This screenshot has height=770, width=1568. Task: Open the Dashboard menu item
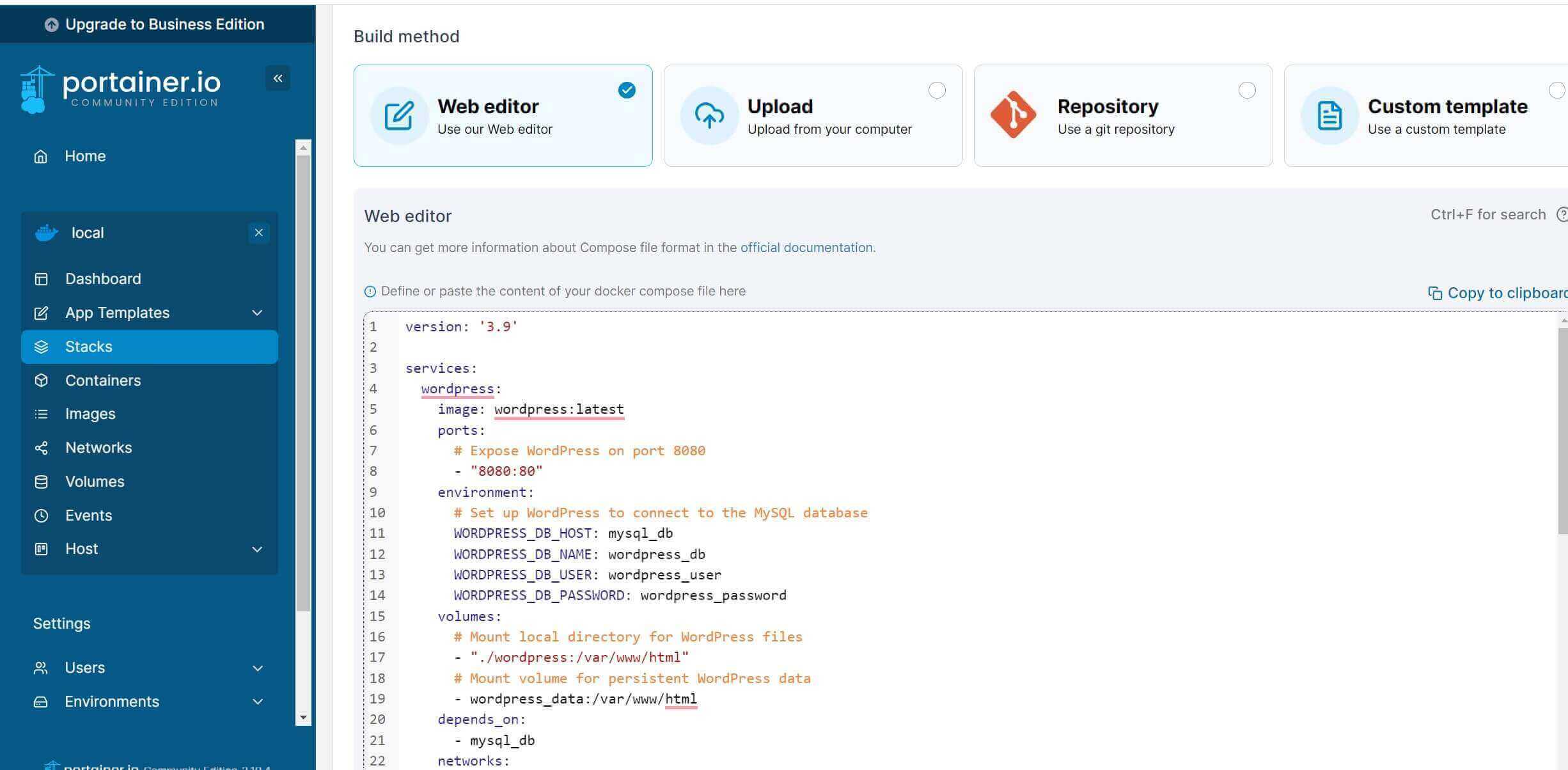pos(149,279)
